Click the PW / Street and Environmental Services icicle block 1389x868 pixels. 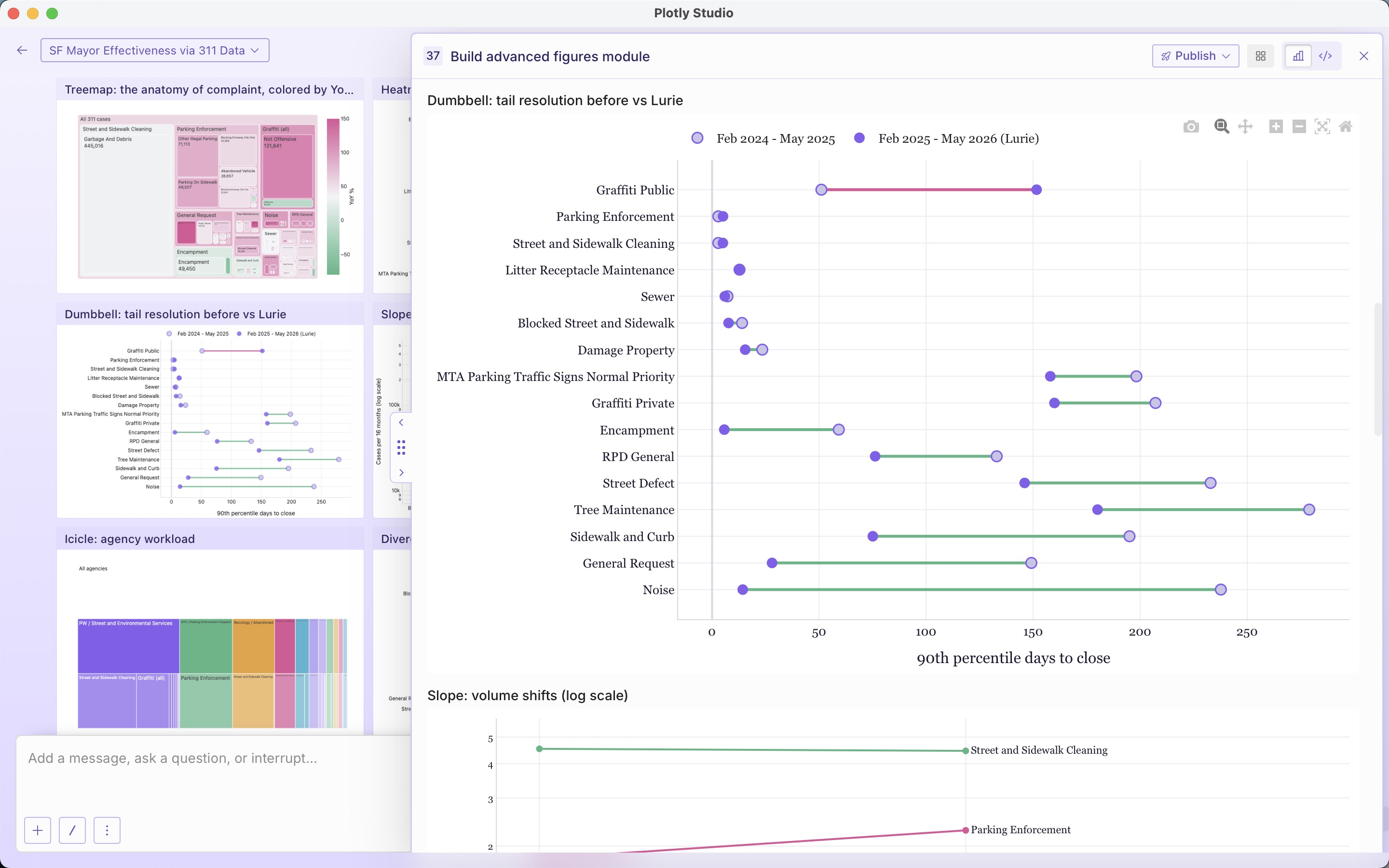[129, 646]
